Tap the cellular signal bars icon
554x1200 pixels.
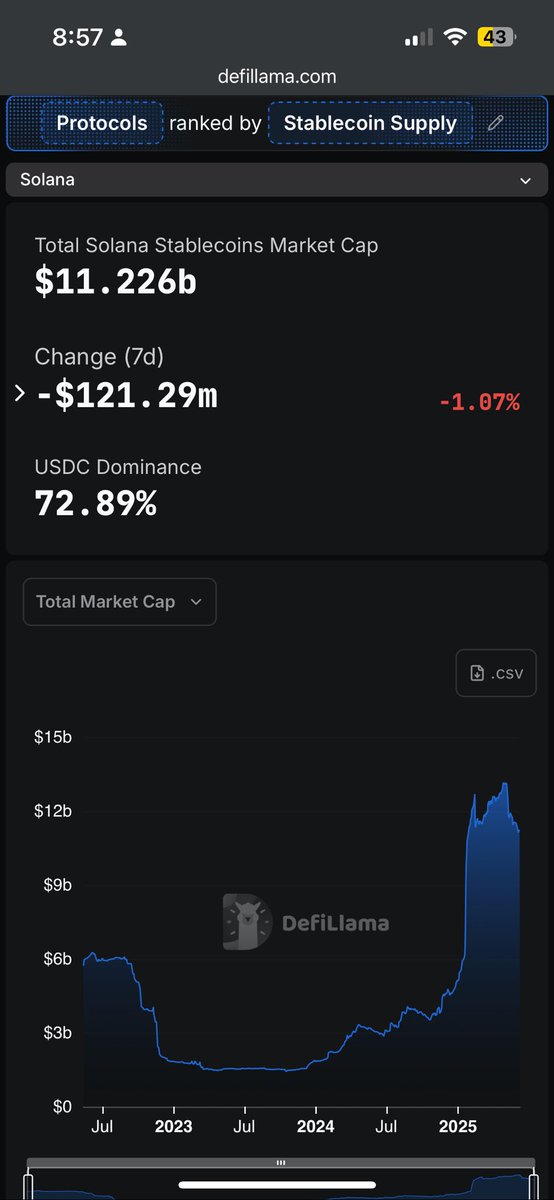[x=419, y=38]
